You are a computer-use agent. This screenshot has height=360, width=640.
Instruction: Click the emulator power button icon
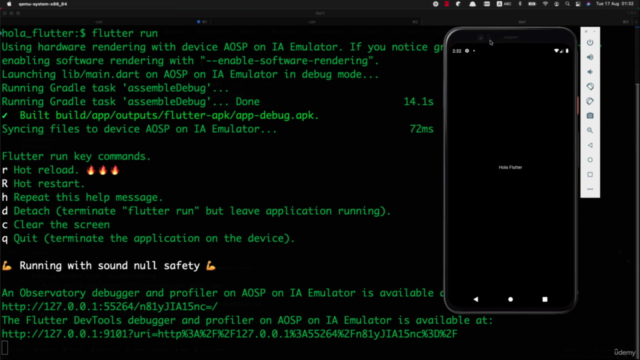click(x=590, y=42)
